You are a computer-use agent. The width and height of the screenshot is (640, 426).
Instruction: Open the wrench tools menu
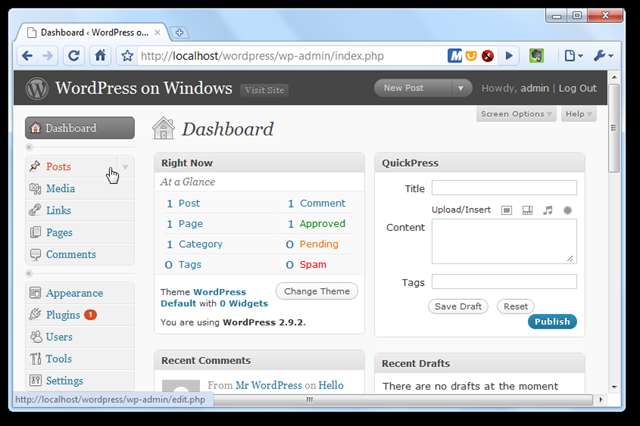click(603, 55)
